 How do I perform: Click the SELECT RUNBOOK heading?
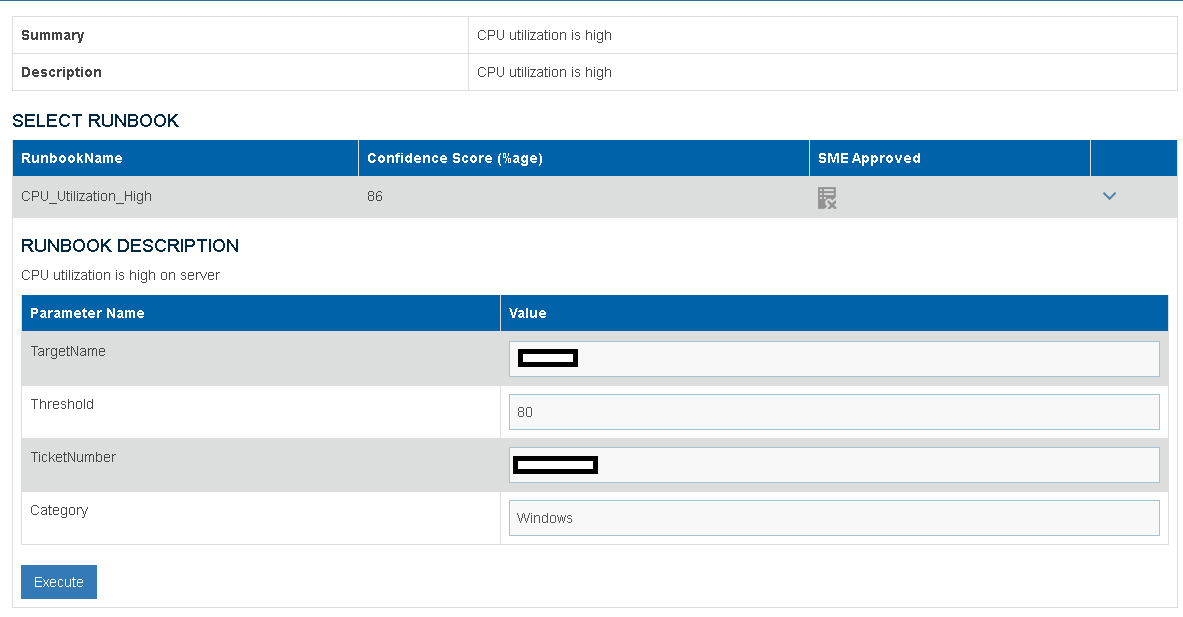[95, 121]
